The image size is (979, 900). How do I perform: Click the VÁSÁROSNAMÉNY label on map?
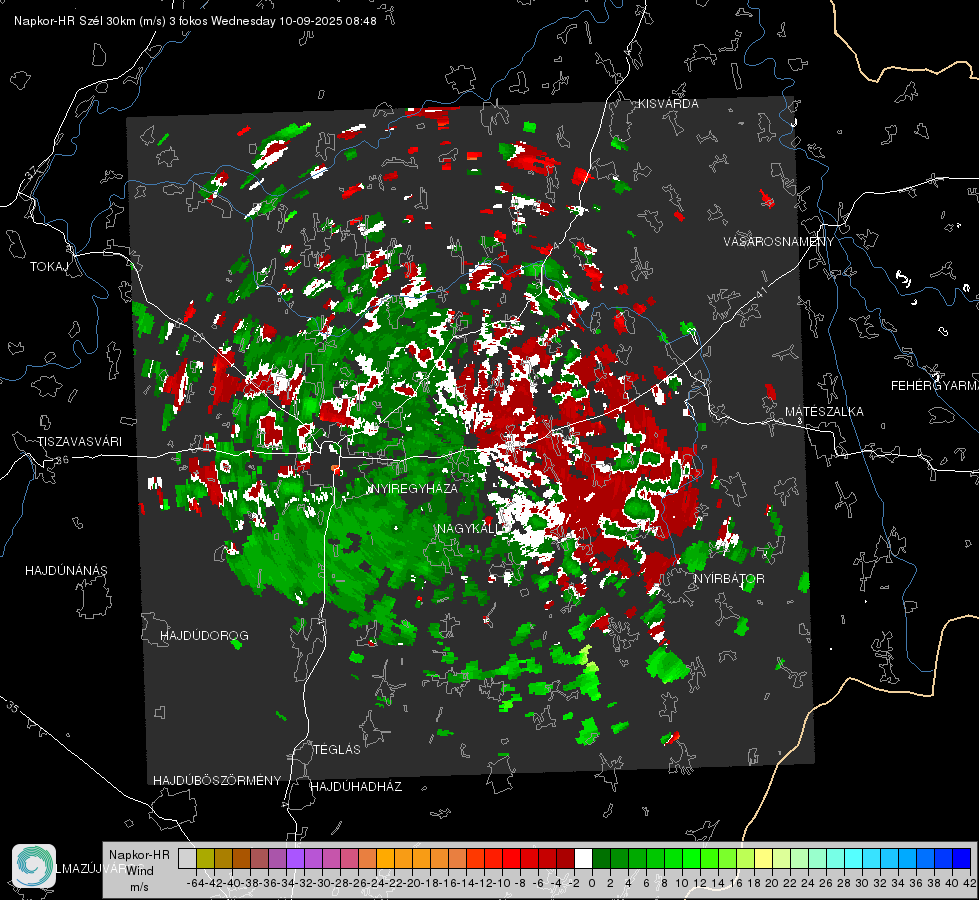(779, 242)
